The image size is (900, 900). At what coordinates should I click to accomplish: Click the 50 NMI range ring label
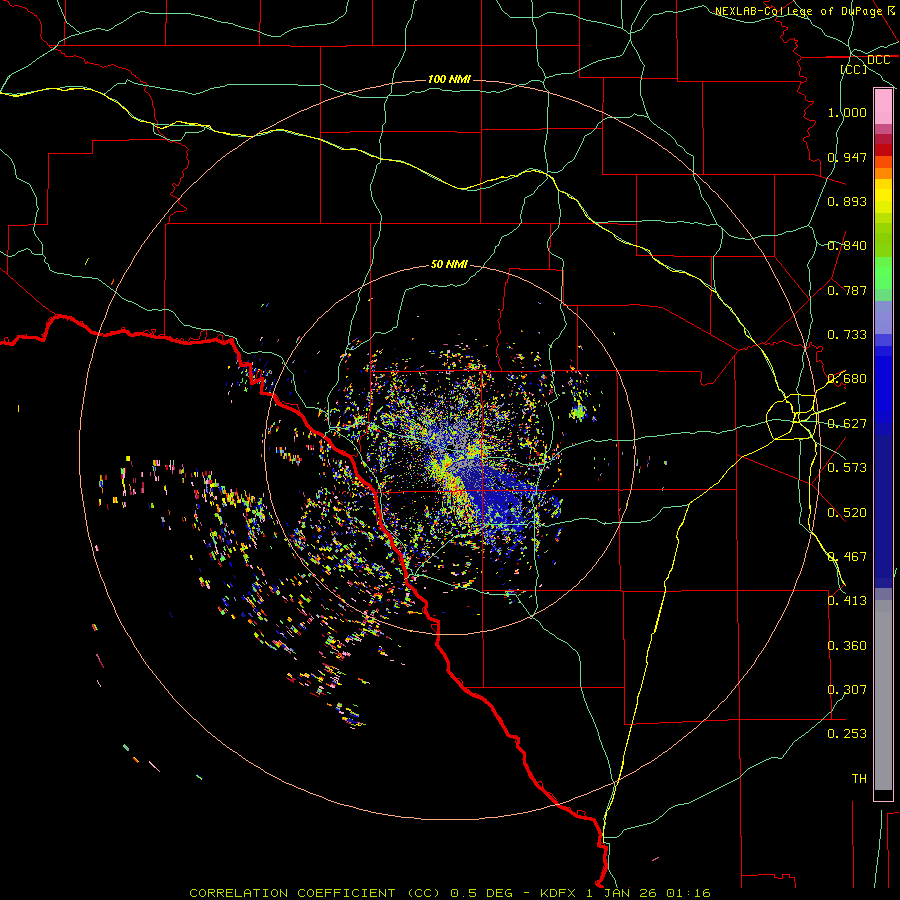[x=449, y=264]
